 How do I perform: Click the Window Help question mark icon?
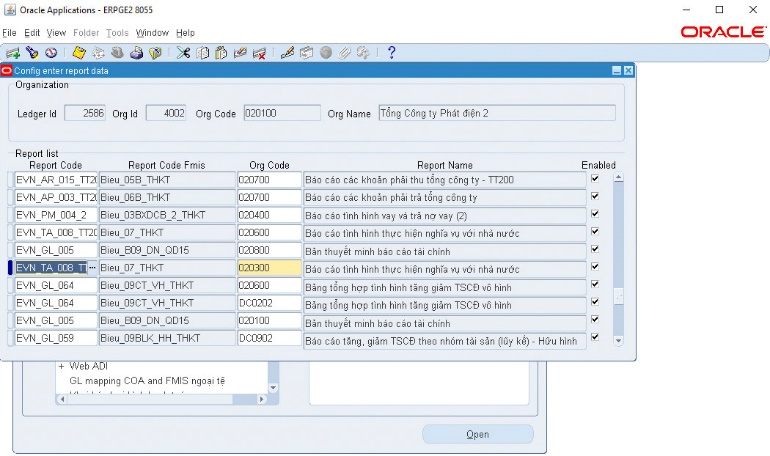point(391,53)
